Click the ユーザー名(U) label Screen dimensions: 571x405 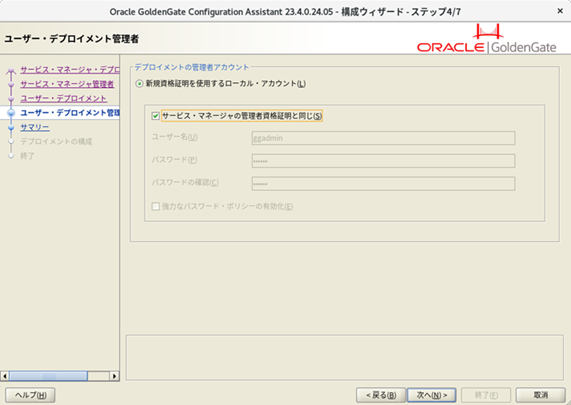click(x=174, y=137)
